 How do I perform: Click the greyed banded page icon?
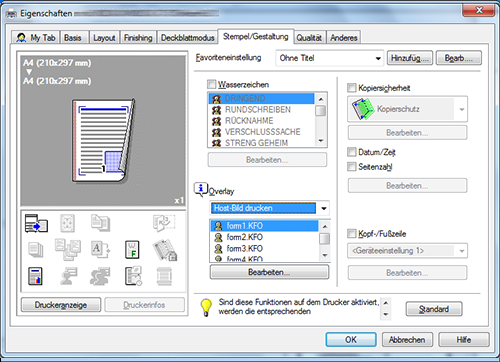click(x=164, y=276)
